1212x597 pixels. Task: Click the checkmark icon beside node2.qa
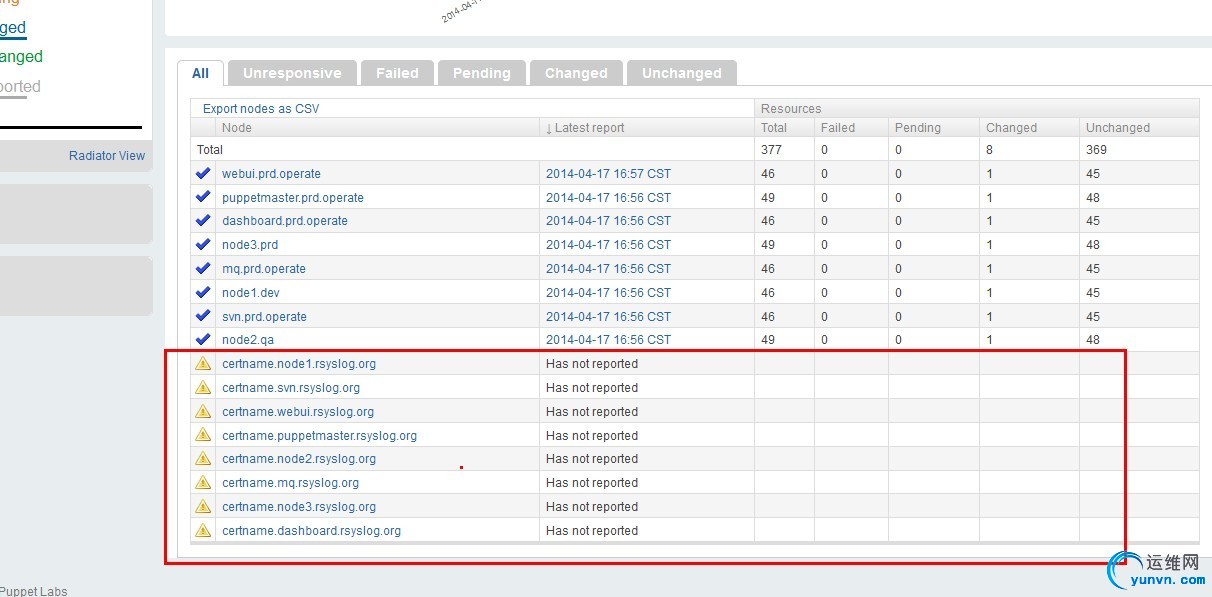pyautogui.click(x=203, y=339)
